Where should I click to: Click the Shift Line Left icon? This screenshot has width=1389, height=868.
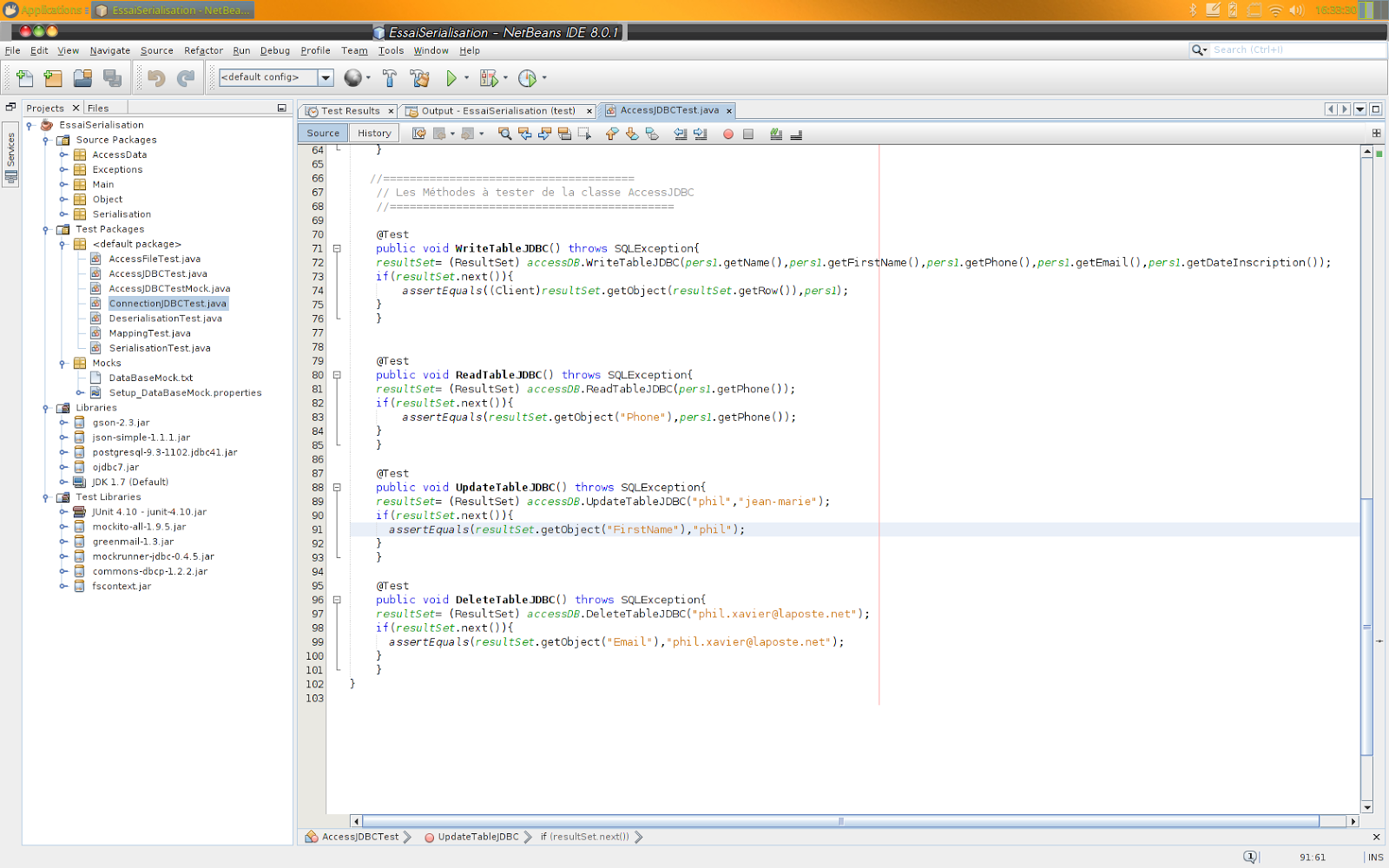[x=681, y=134]
